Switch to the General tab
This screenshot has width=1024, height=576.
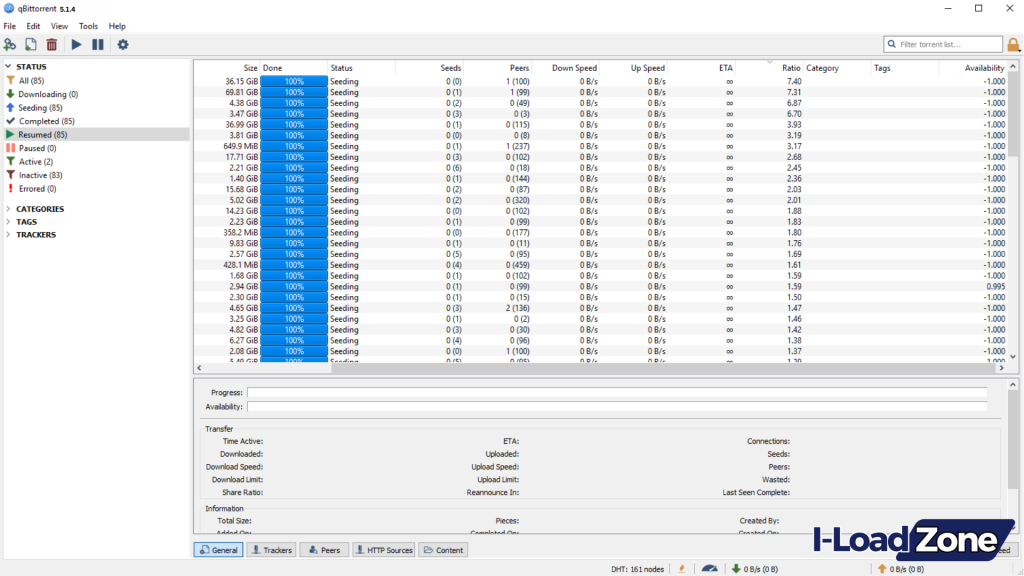(218, 550)
